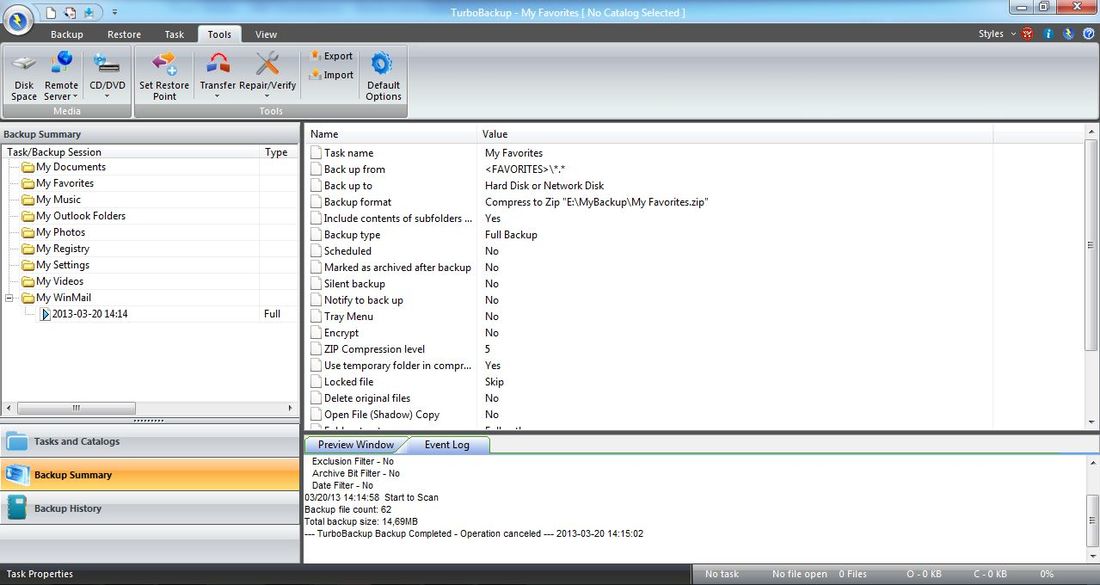Click the Transfer icon
1100x585 pixels.
(218, 64)
